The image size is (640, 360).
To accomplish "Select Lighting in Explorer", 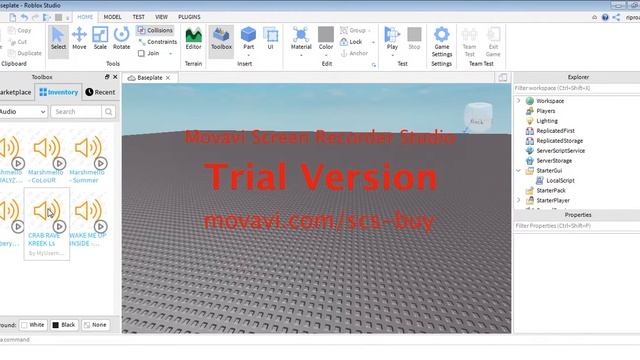I will point(547,121).
